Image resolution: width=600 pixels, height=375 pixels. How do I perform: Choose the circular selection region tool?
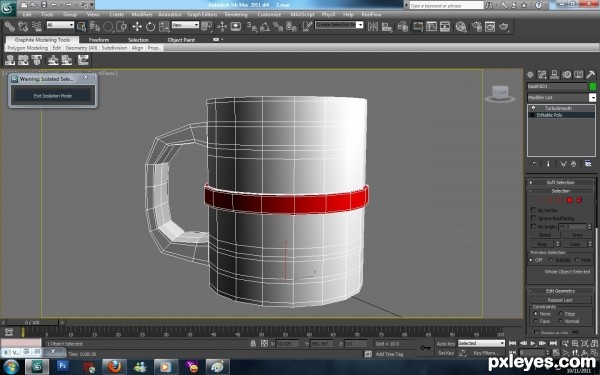pyautogui.click(x=108, y=26)
